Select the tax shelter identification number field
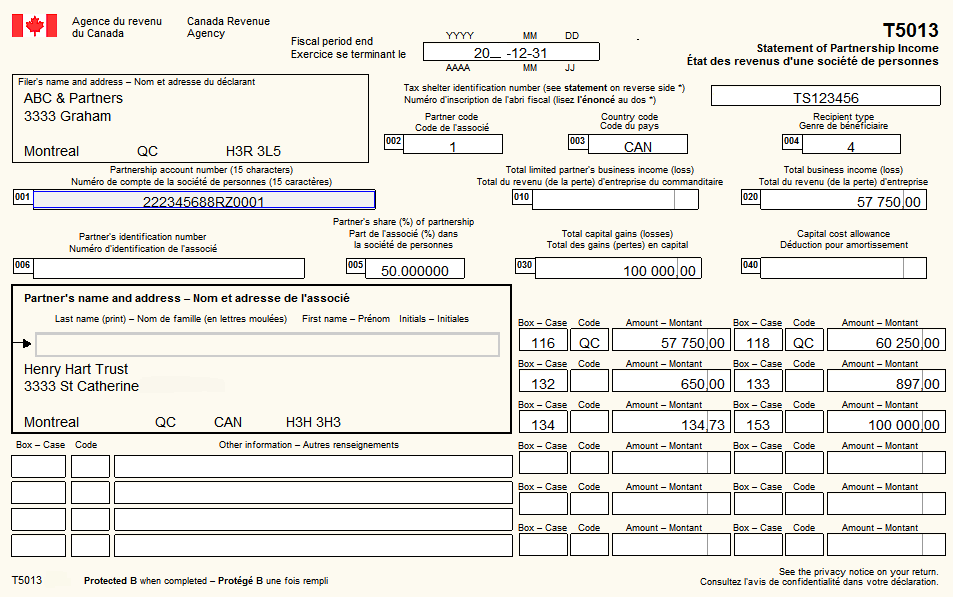955x597 pixels. point(825,97)
